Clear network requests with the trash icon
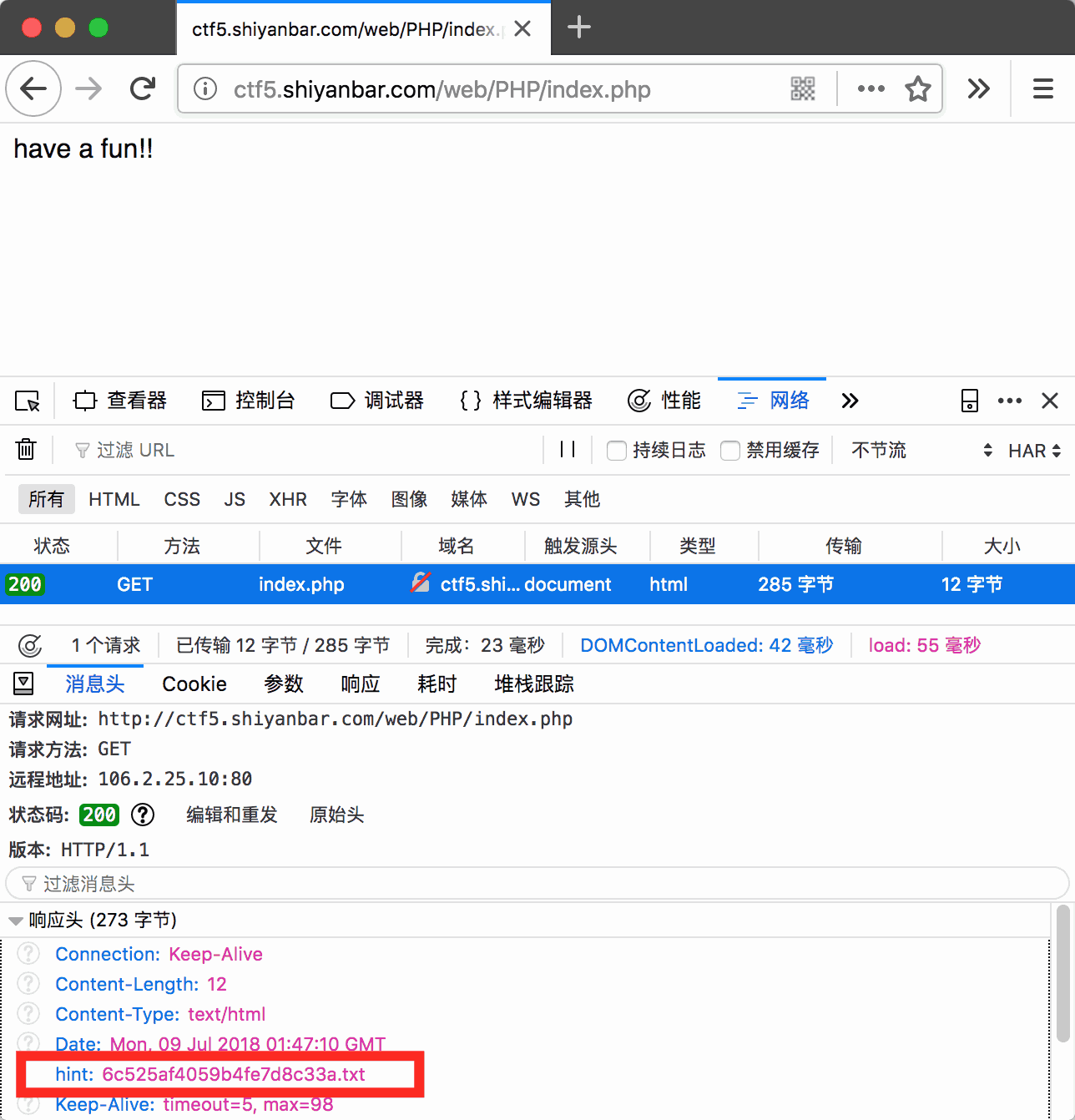 (x=26, y=449)
